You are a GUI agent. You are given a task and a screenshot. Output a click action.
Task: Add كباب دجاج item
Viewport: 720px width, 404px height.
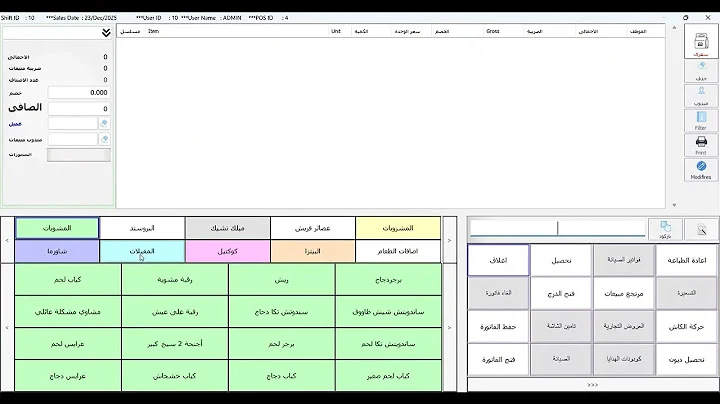click(281, 376)
